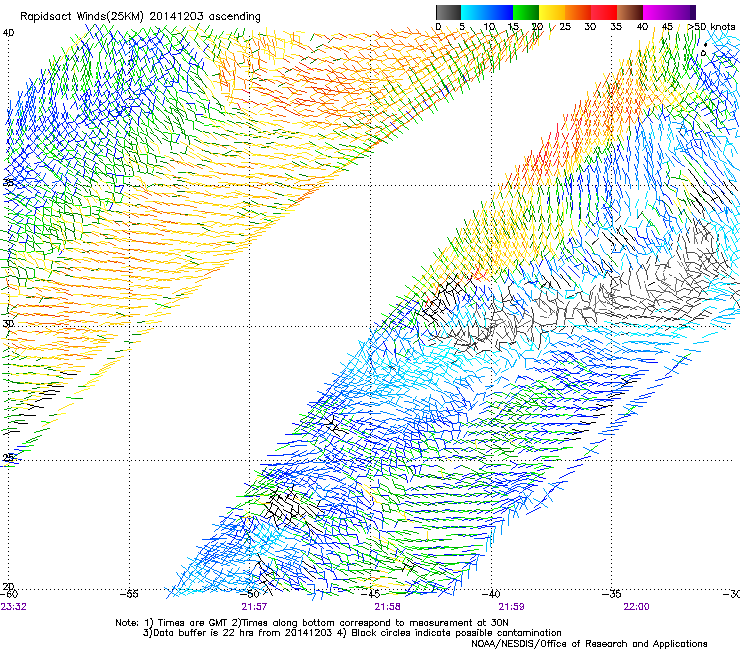Click the longitude label '-55'
Image resolution: width=740 pixels, height=650 pixels.
tap(129, 594)
